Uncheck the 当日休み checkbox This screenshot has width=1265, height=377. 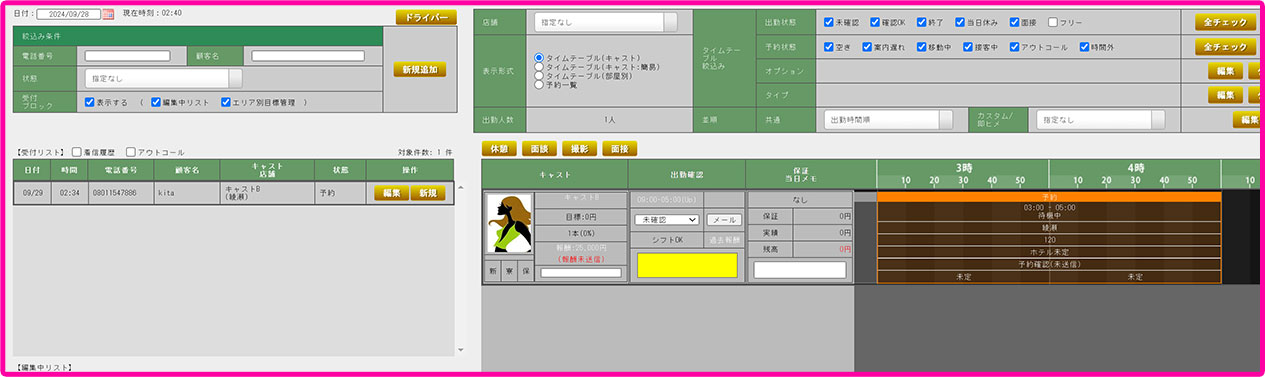point(961,22)
